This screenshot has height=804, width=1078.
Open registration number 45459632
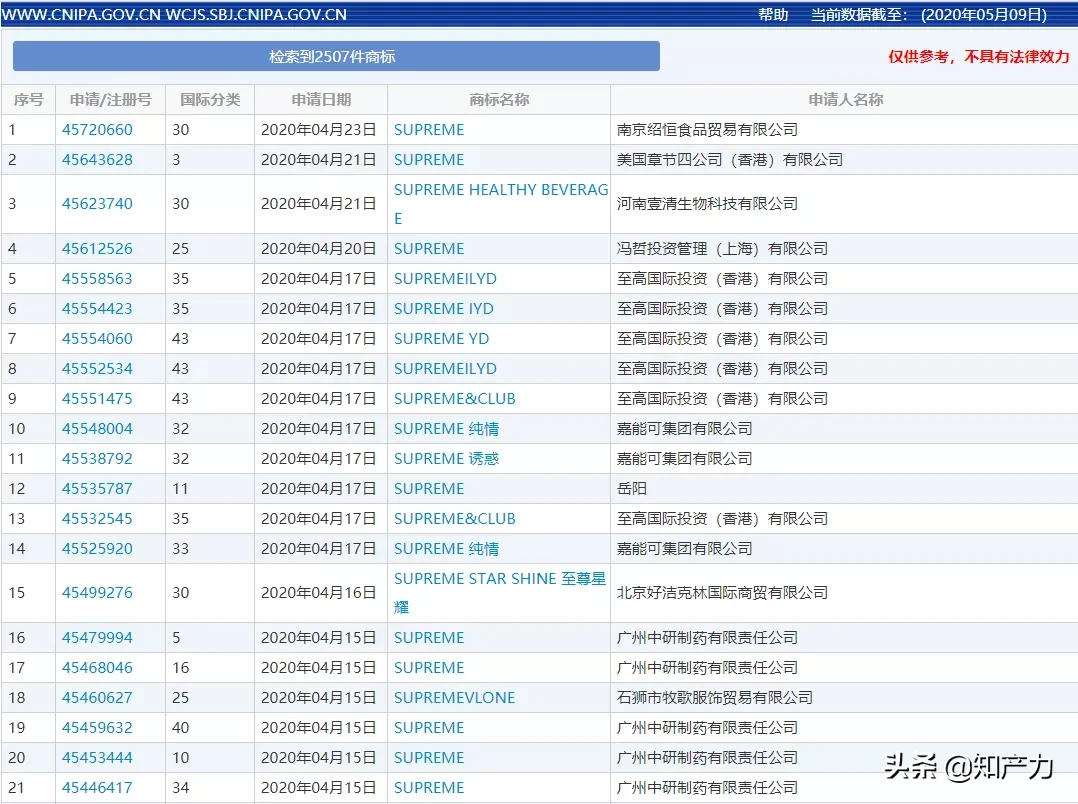point(97,728)
